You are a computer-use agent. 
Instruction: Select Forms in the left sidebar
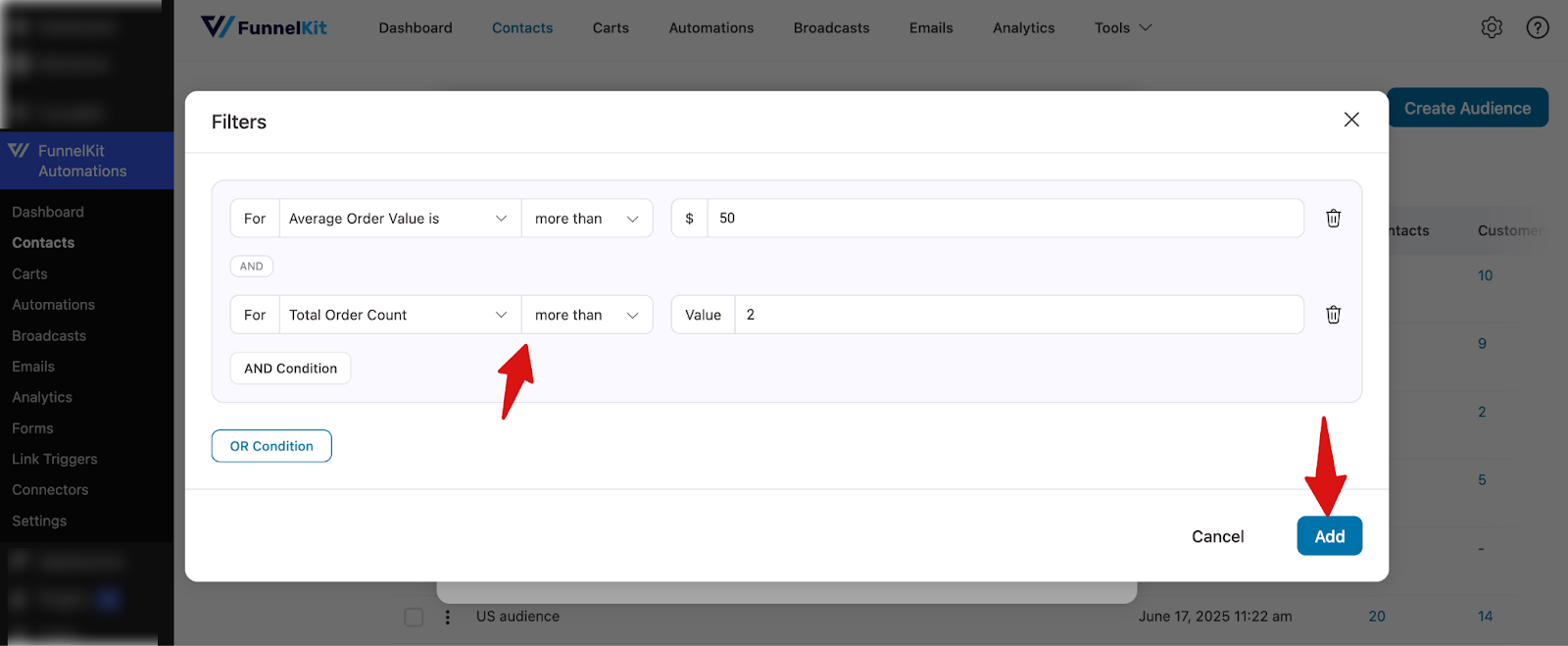[32, 428]
